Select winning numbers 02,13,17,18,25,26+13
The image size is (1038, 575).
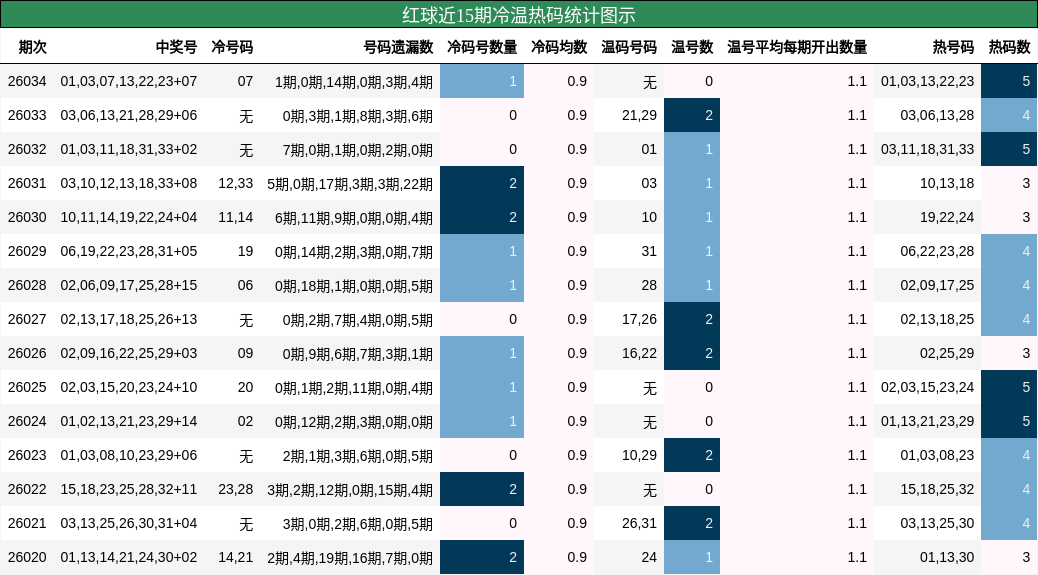click(x=128, y=320)
